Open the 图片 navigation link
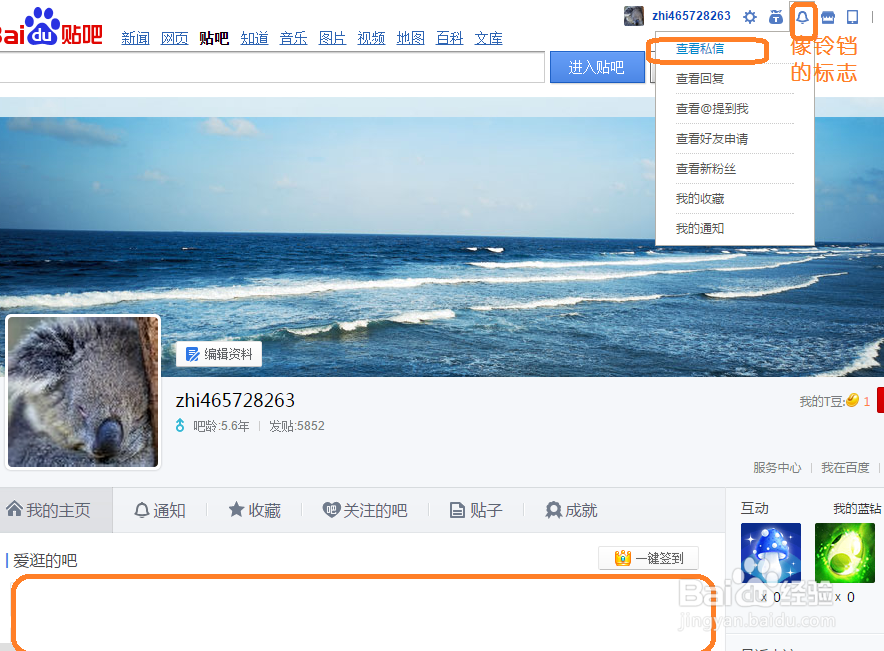 coord(332,38)
